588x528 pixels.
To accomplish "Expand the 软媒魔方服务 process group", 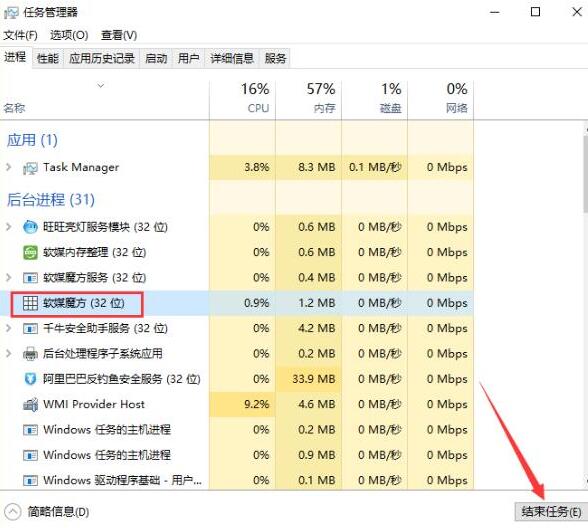I will pyautogui.click(x=9, y=278).
